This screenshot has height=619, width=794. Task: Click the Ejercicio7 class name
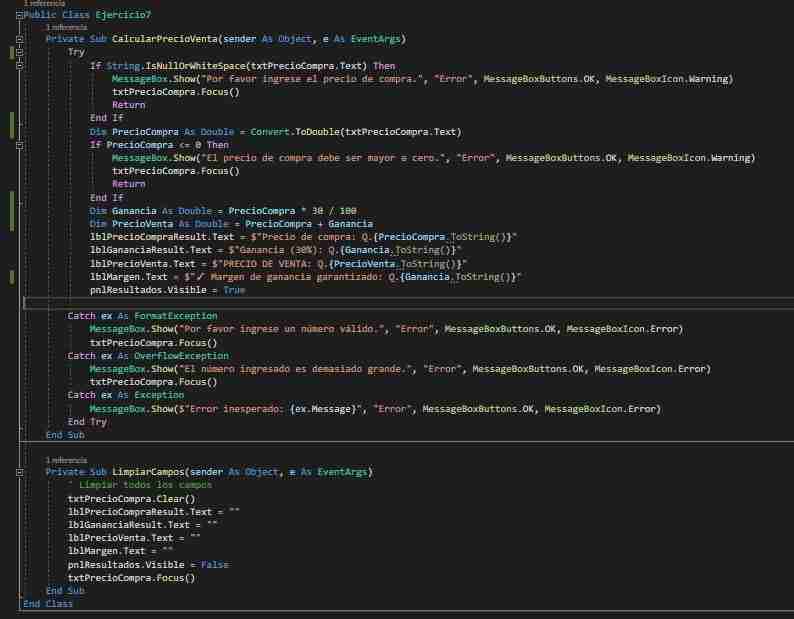point(126,15)
